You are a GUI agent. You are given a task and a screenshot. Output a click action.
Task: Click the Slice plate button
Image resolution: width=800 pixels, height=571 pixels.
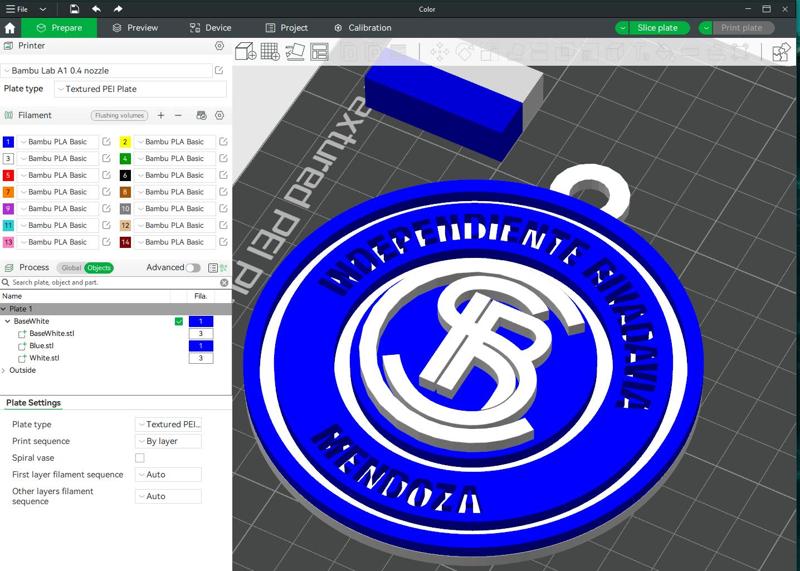[658, 28]
